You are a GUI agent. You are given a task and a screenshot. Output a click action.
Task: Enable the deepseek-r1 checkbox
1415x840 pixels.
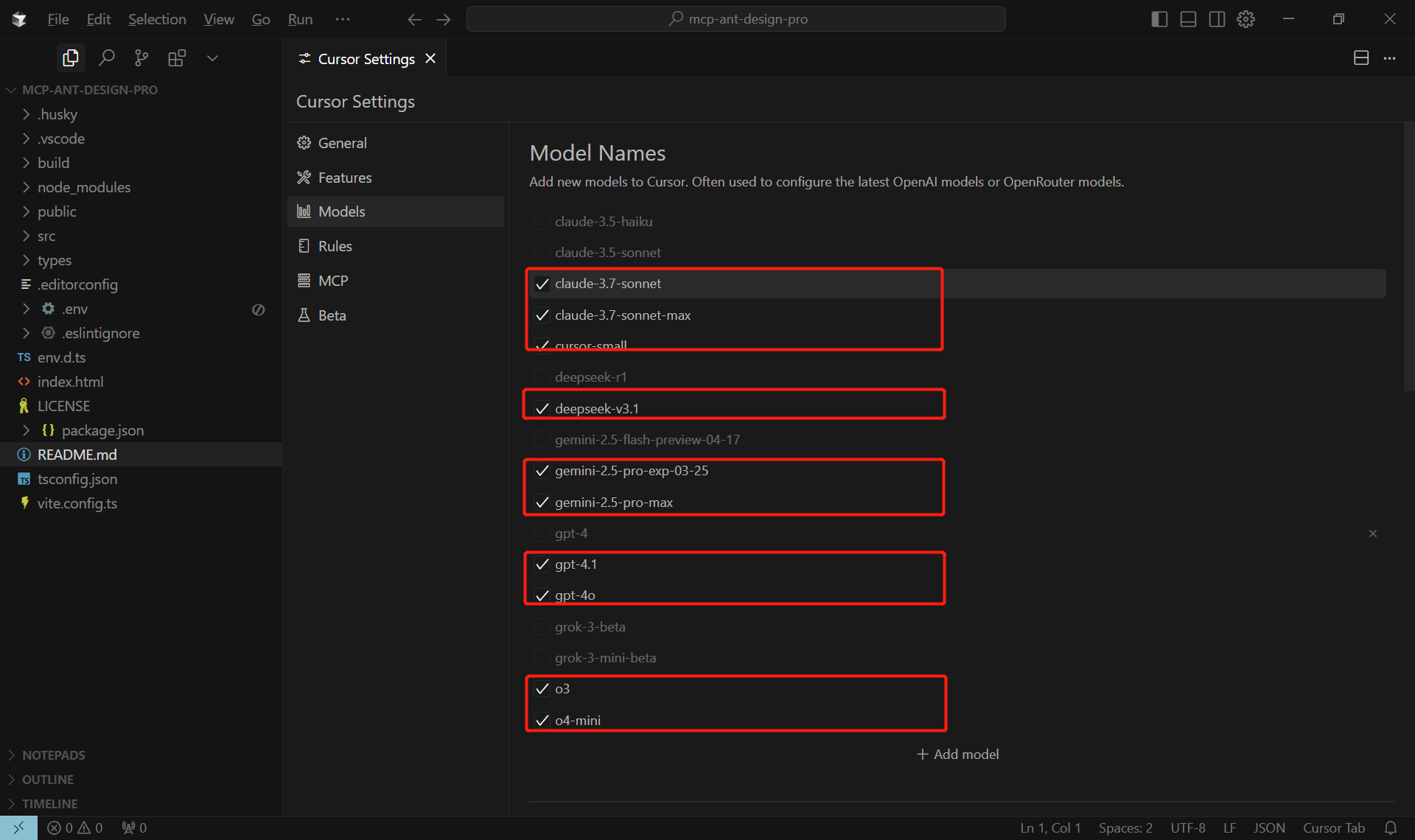click(542, 377)
